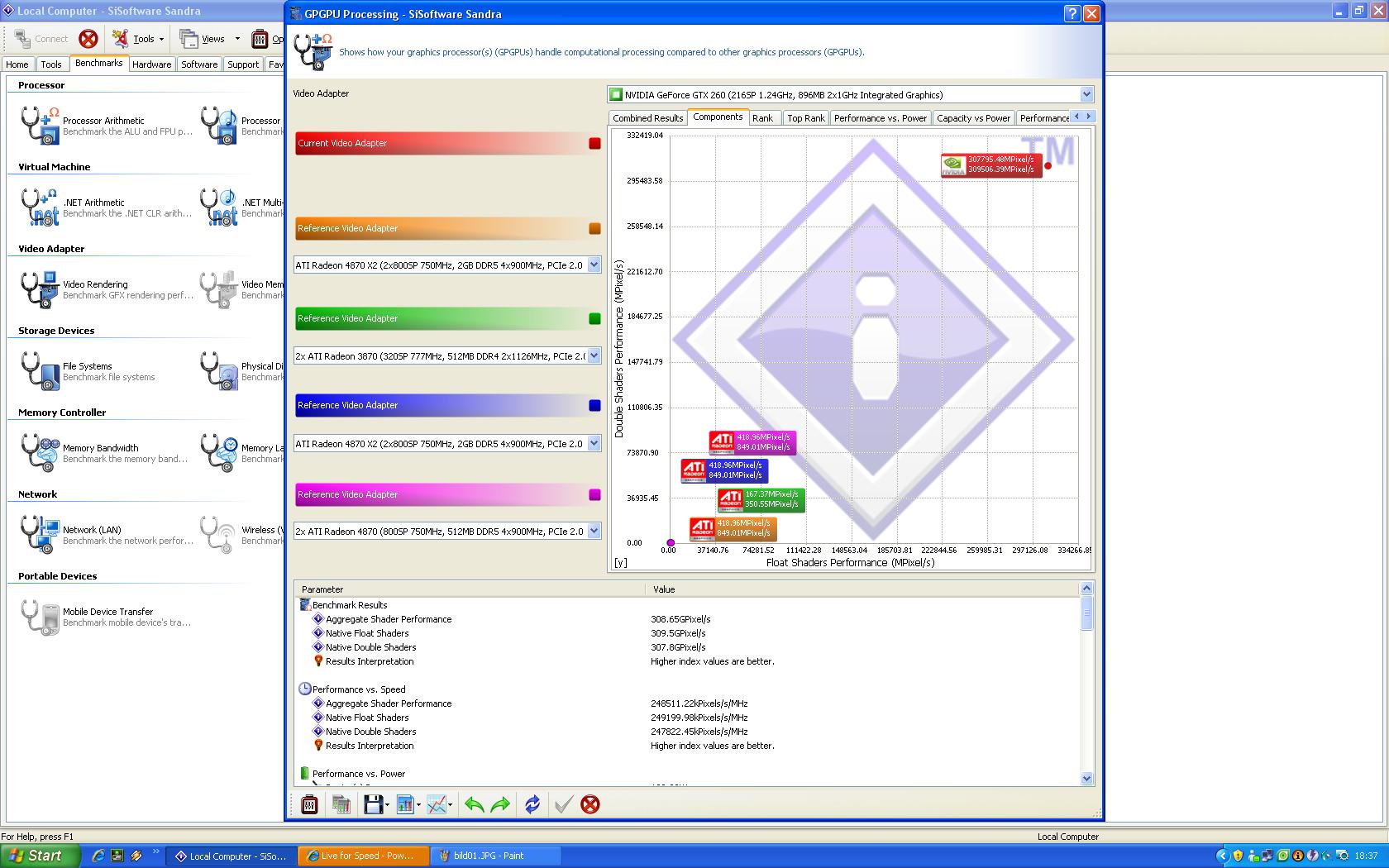Screen dimensions: 1389x868
Task: Open the Options icon in the bottom toolbar
Action: [309, 804]
